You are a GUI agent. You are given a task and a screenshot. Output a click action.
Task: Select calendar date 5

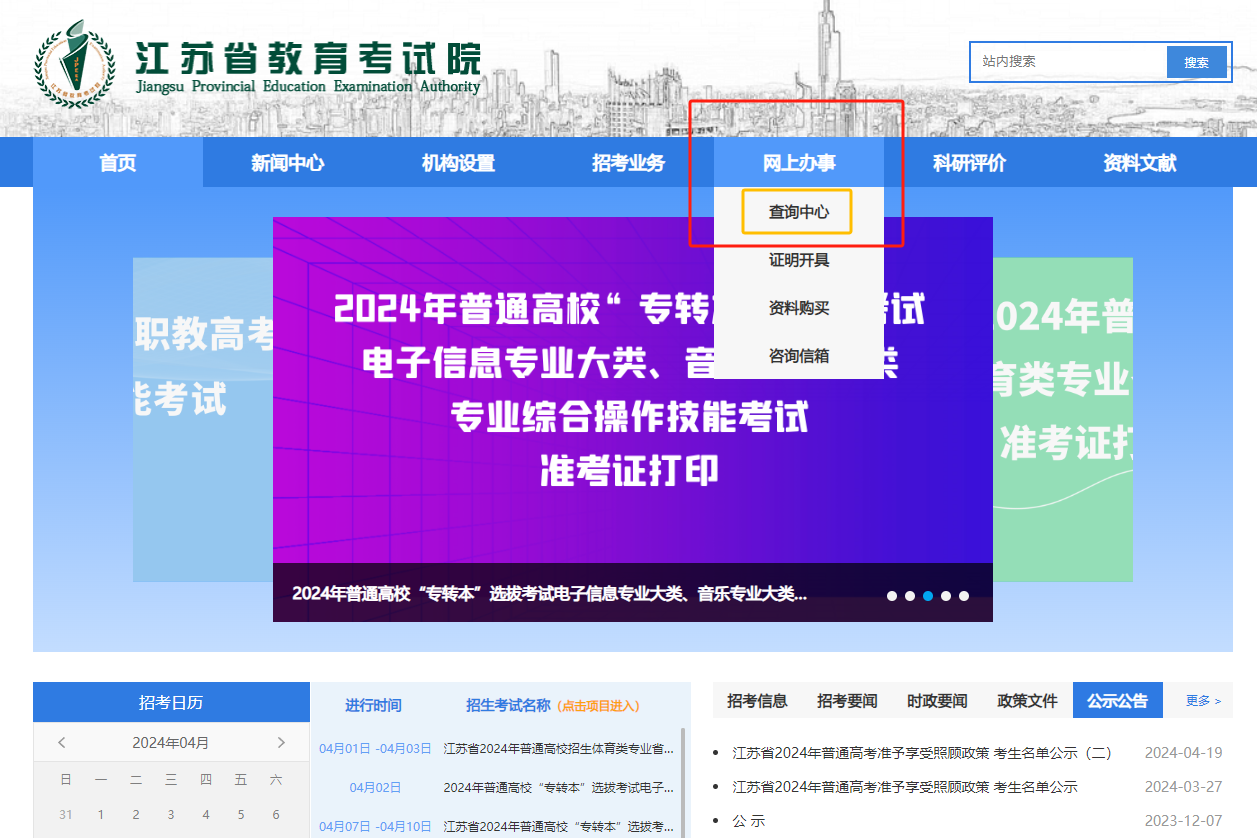coord(241,815)
